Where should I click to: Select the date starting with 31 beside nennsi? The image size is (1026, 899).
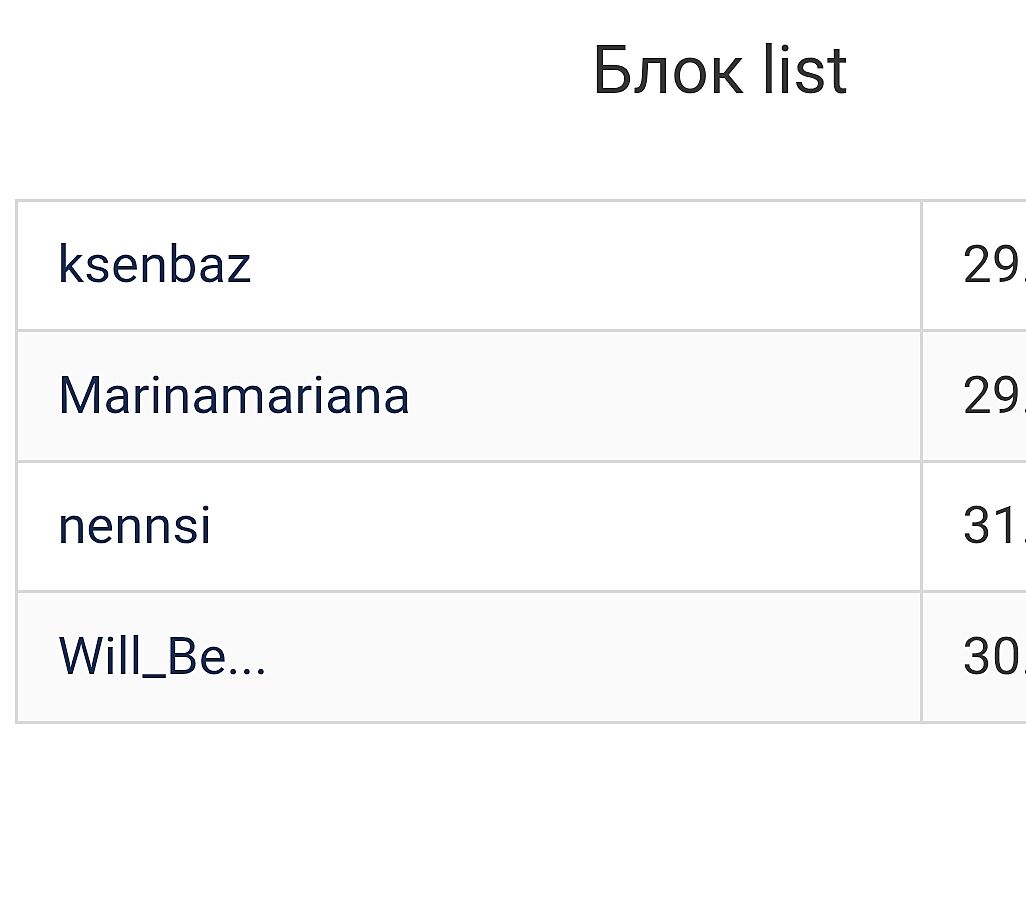point(992,526)
